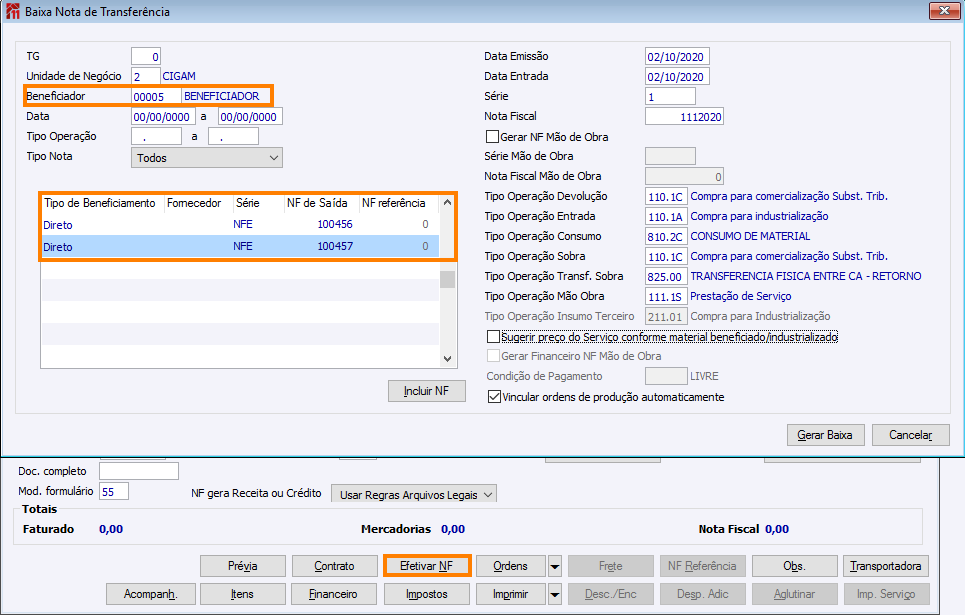The height and width of the screenshot is (615, 965).
Task: Open the Transportadora button
Action: point(886,566)
